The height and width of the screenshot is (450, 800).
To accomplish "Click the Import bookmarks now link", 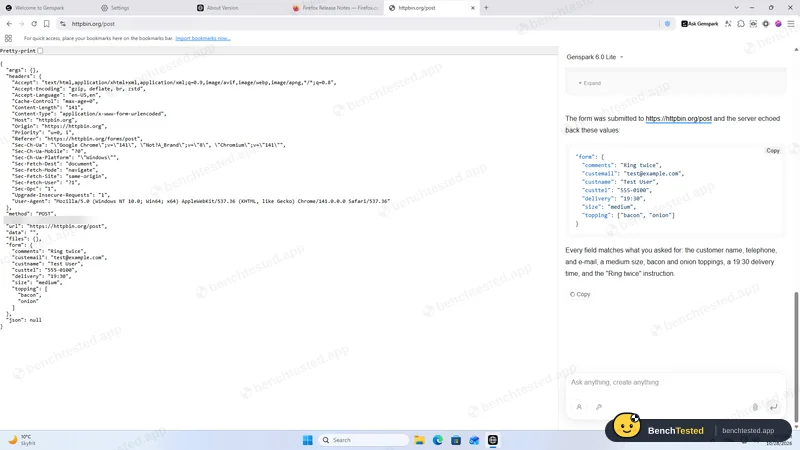I will coord(203,38).
